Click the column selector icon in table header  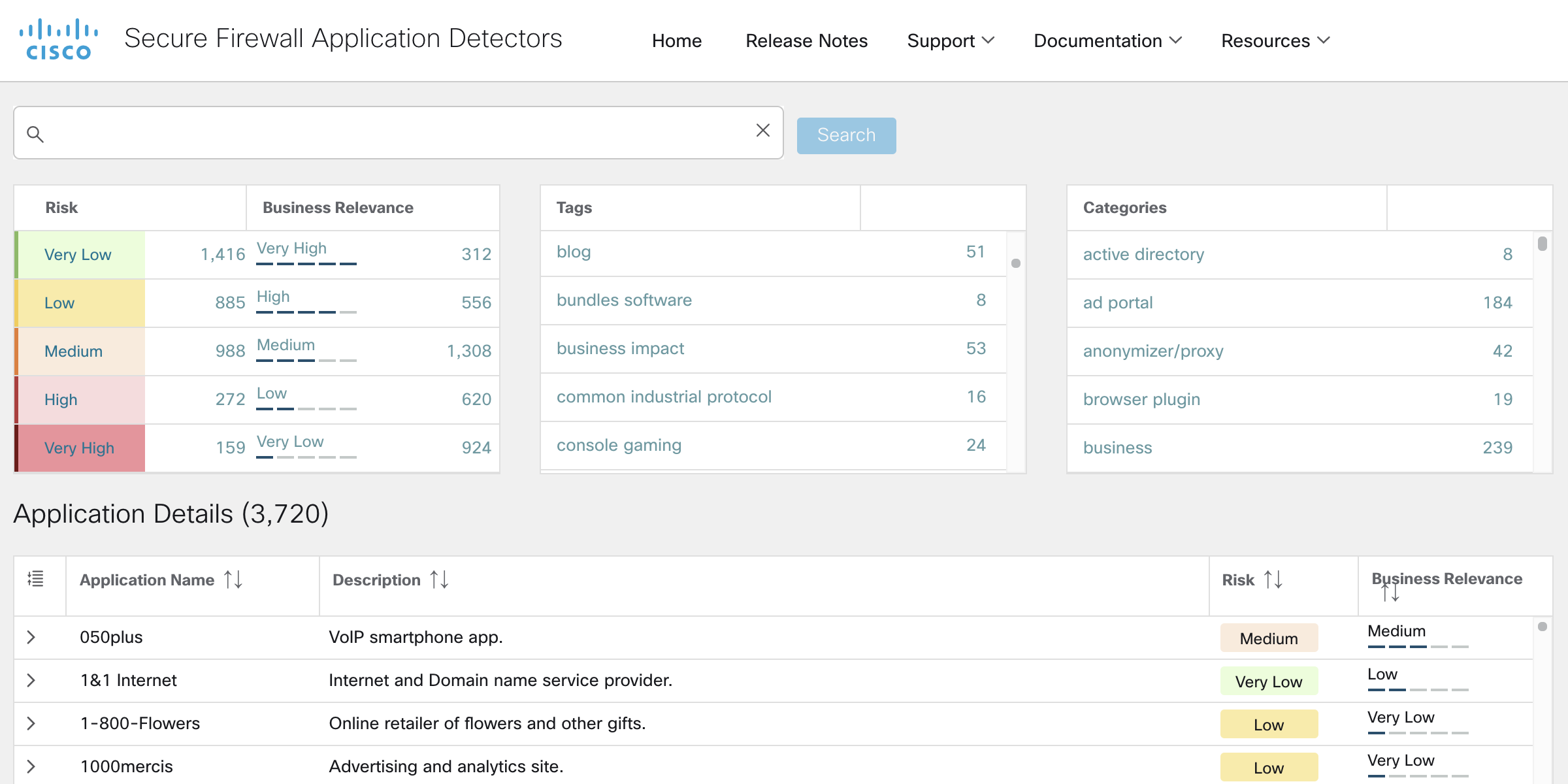pos(36,578)
